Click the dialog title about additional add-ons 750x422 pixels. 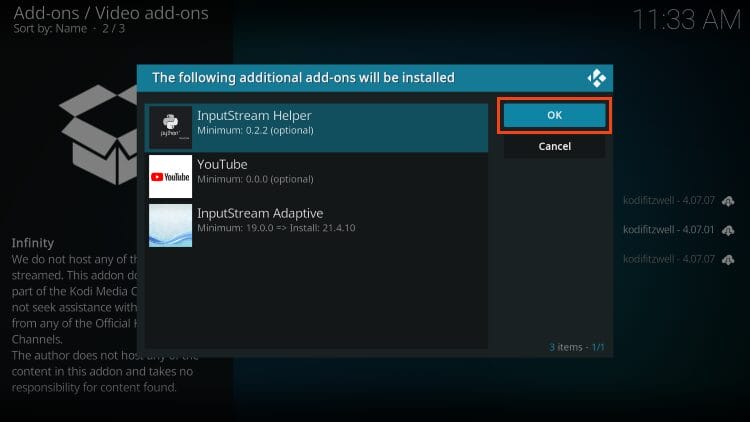click(303, 78)
